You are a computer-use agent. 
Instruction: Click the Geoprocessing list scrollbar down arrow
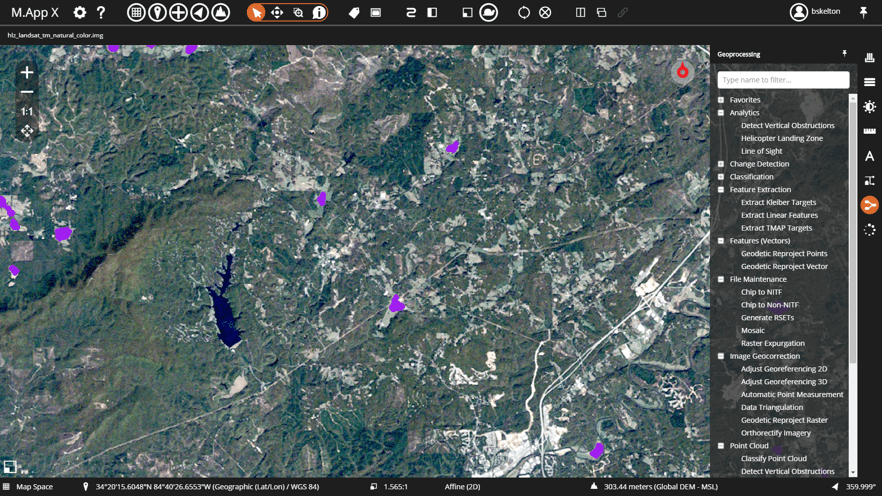point(853,472)
